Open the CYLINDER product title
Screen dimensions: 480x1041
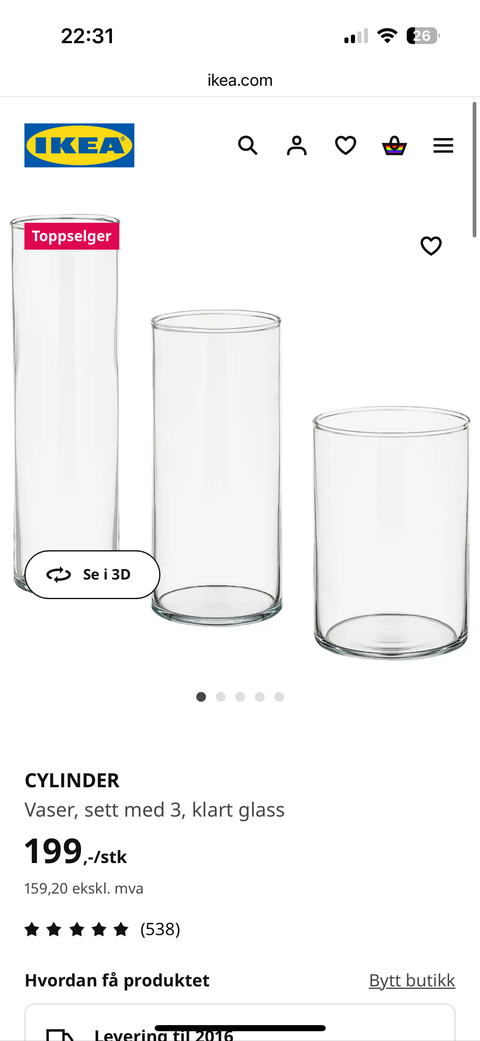pos(72,781)
